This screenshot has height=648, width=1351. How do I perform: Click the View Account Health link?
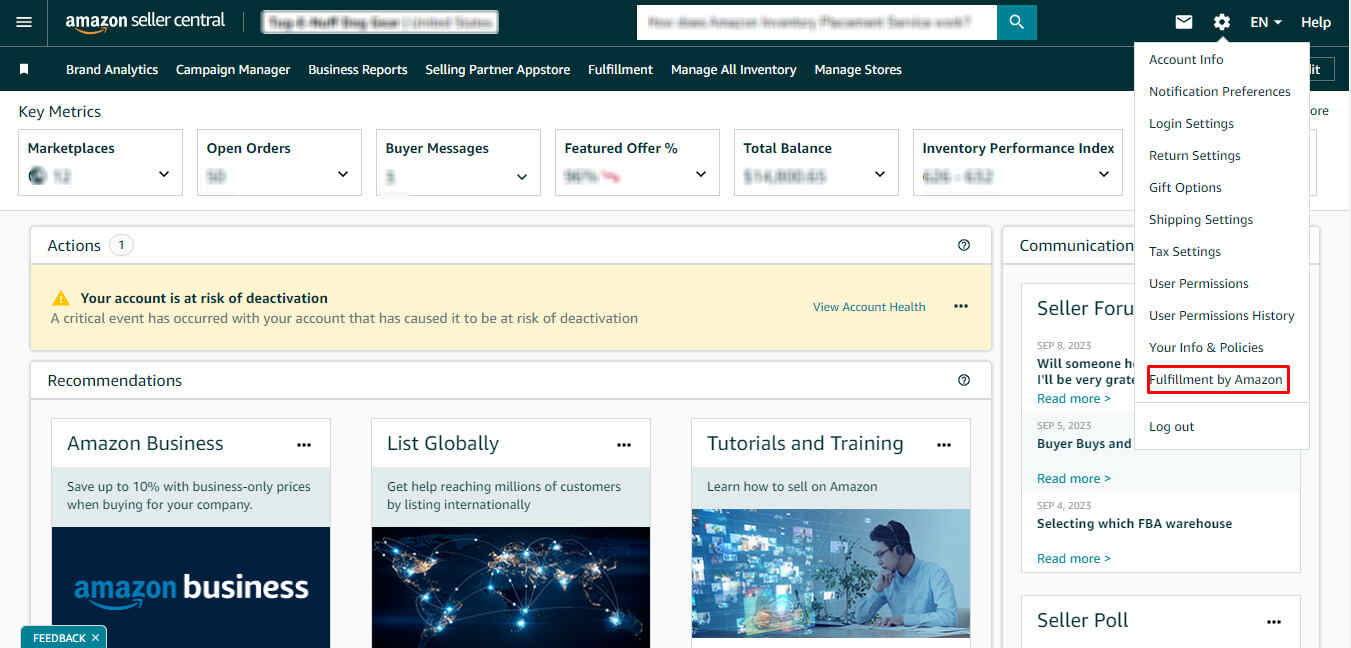click(868, 306)
